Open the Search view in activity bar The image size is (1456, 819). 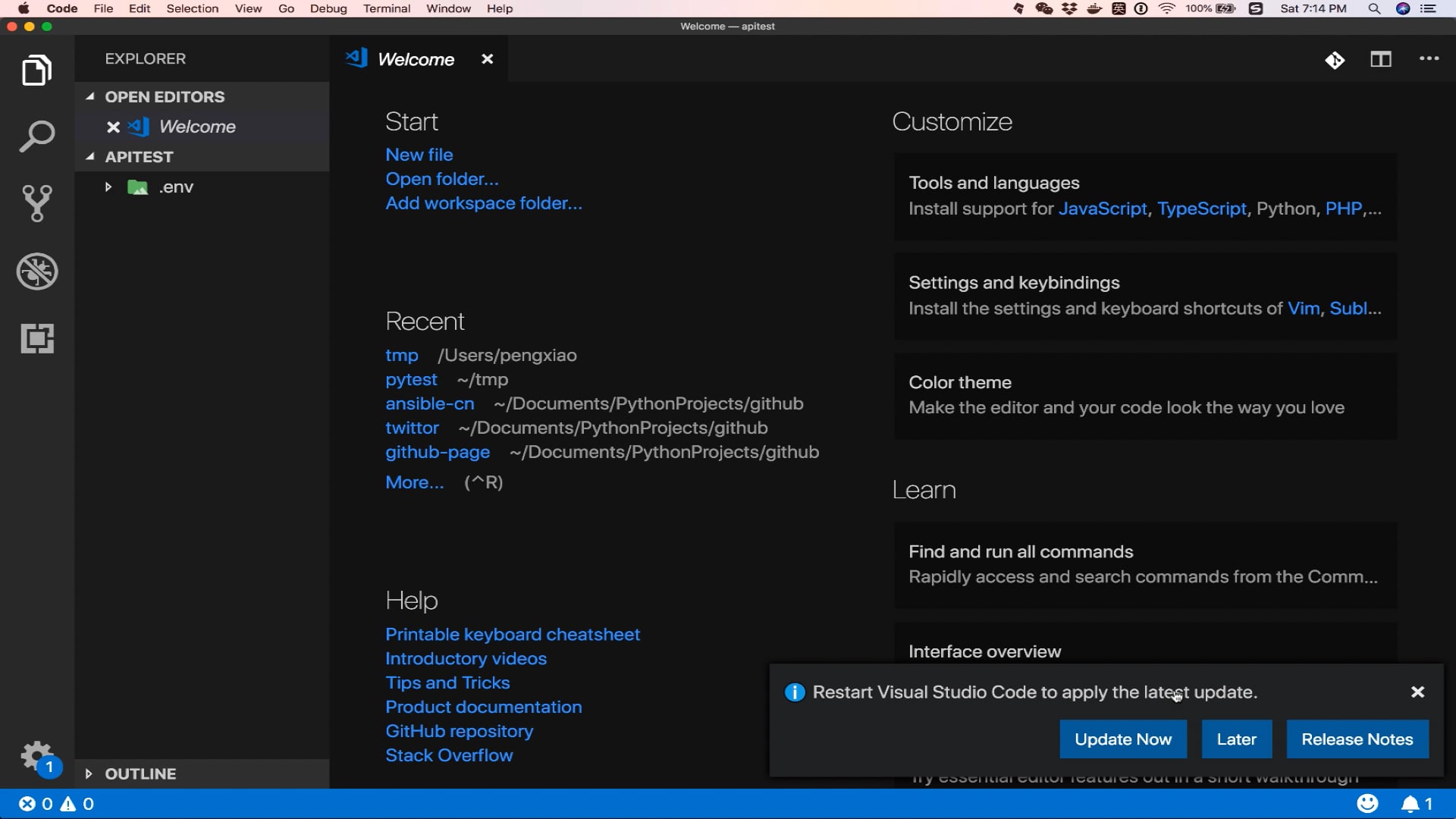click(36, 136)
